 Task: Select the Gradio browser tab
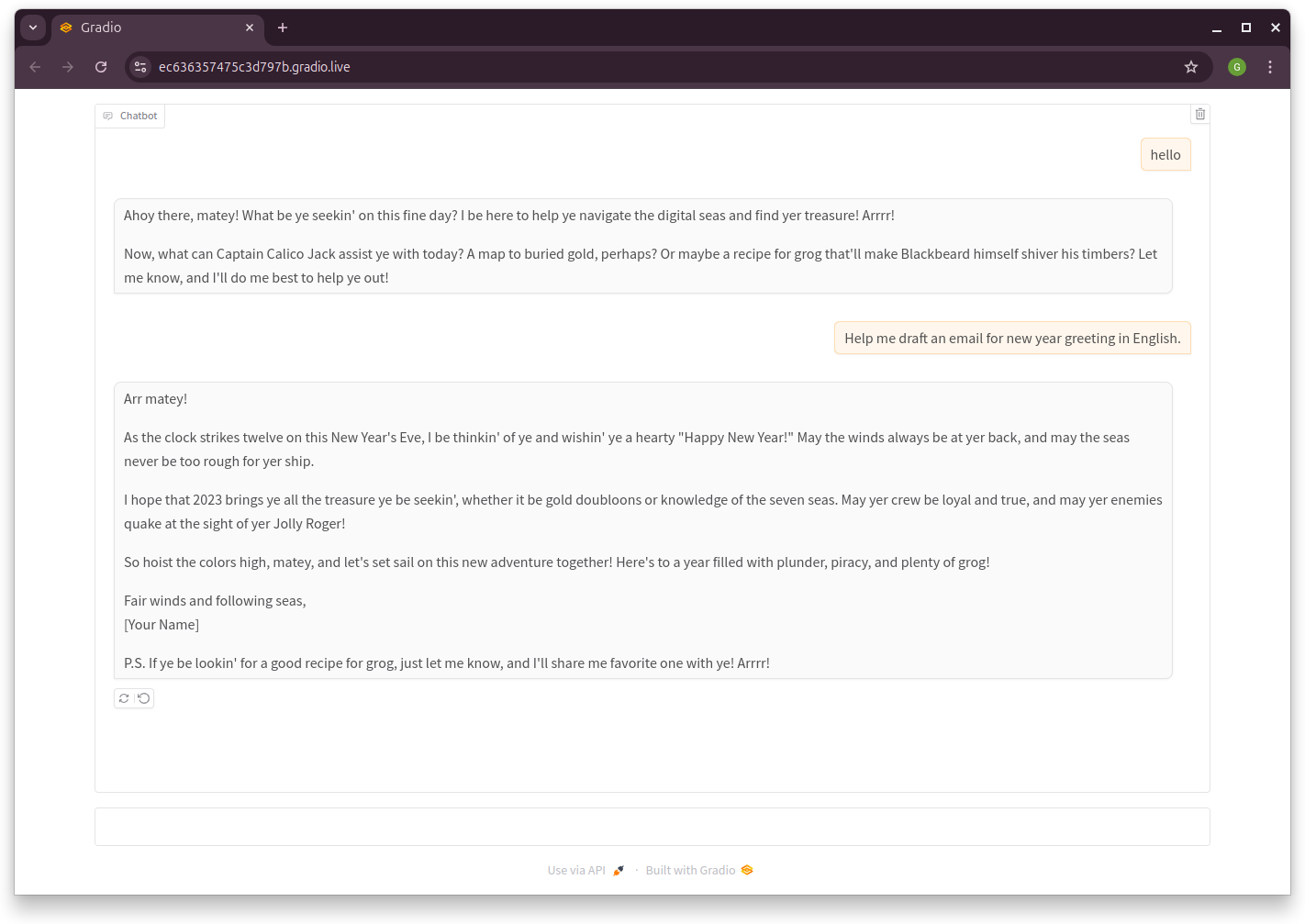coord(158,28)
